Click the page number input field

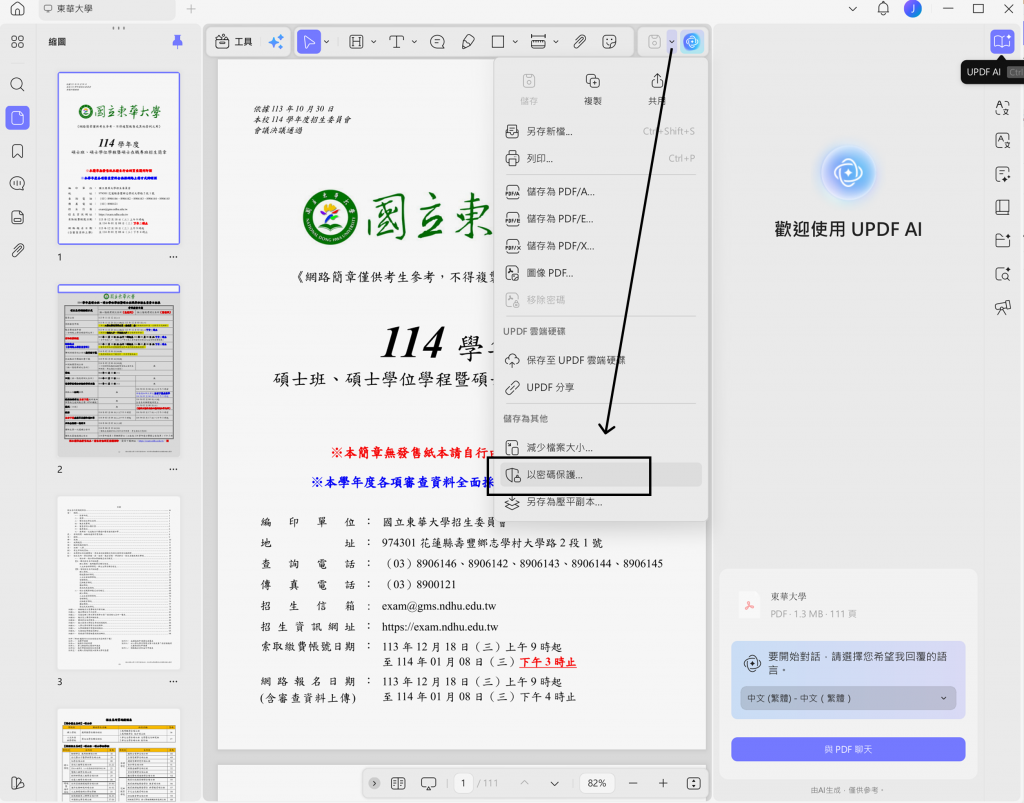[x=463, y=783]
